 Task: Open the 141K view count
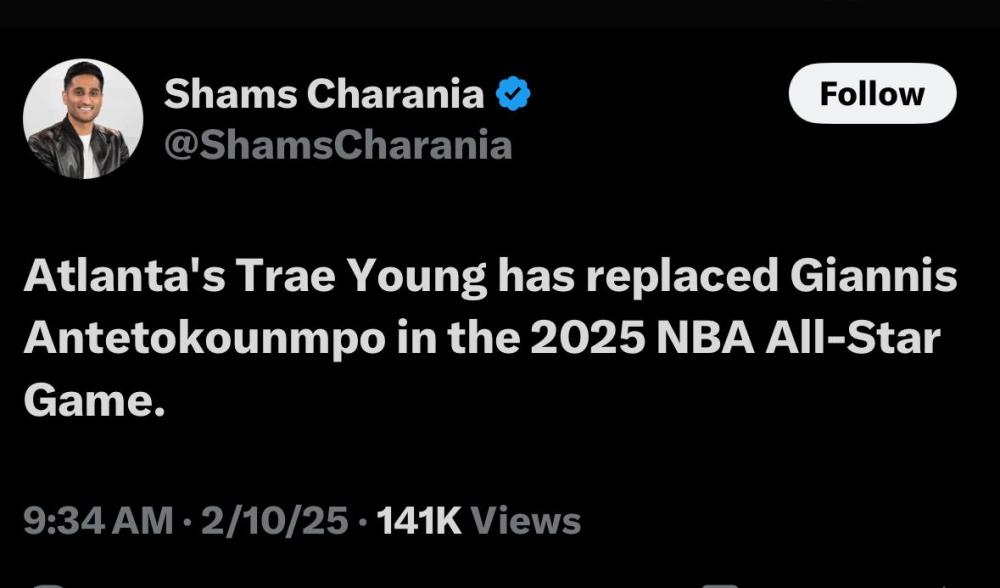pyautogui.click(x=418, y=521)
